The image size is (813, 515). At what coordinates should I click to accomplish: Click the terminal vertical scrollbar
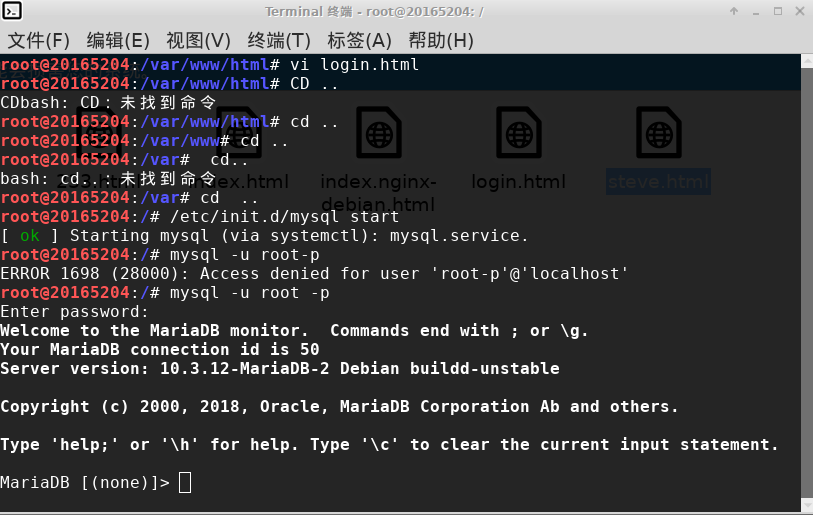(x=807, y=283)
